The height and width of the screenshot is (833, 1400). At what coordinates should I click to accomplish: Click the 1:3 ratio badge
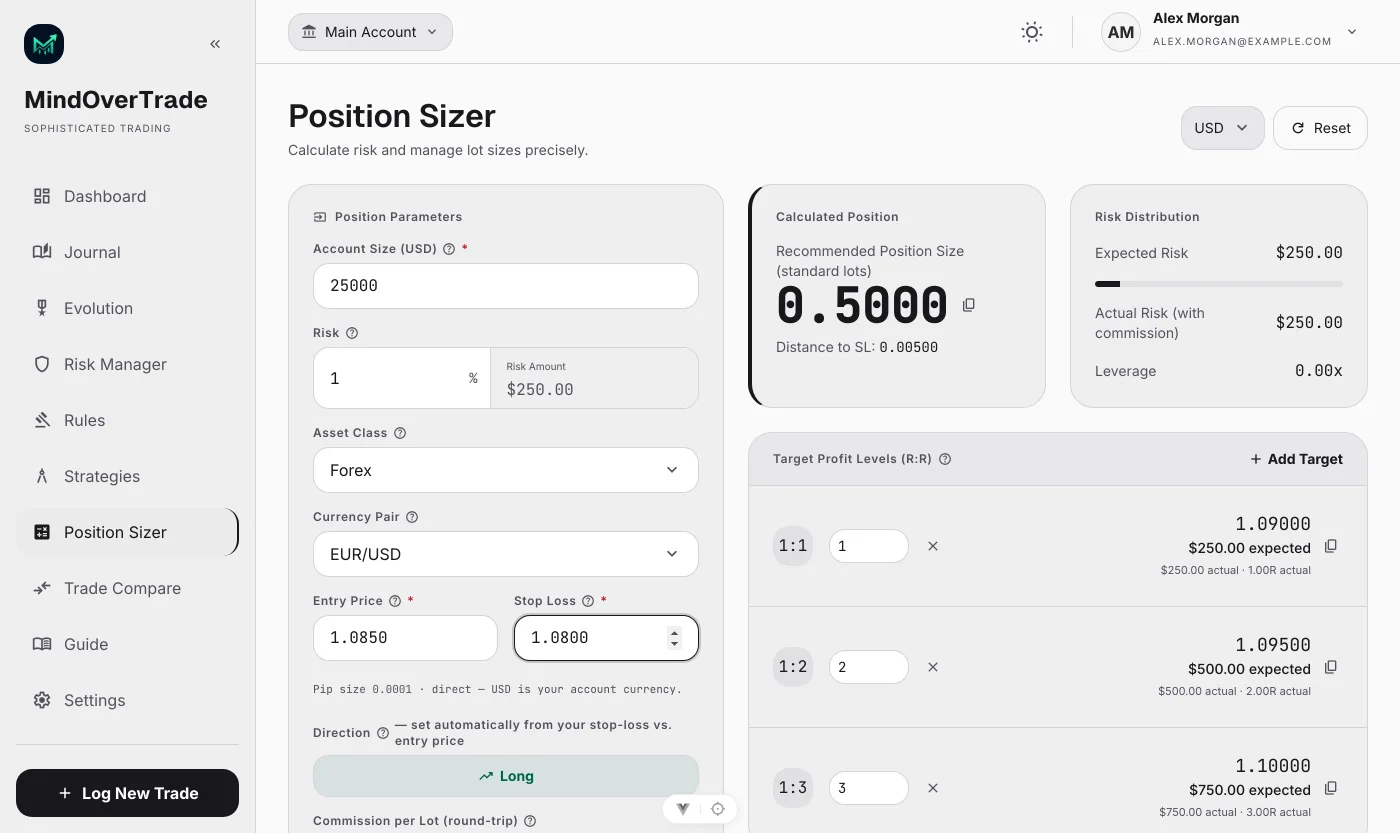793,788
